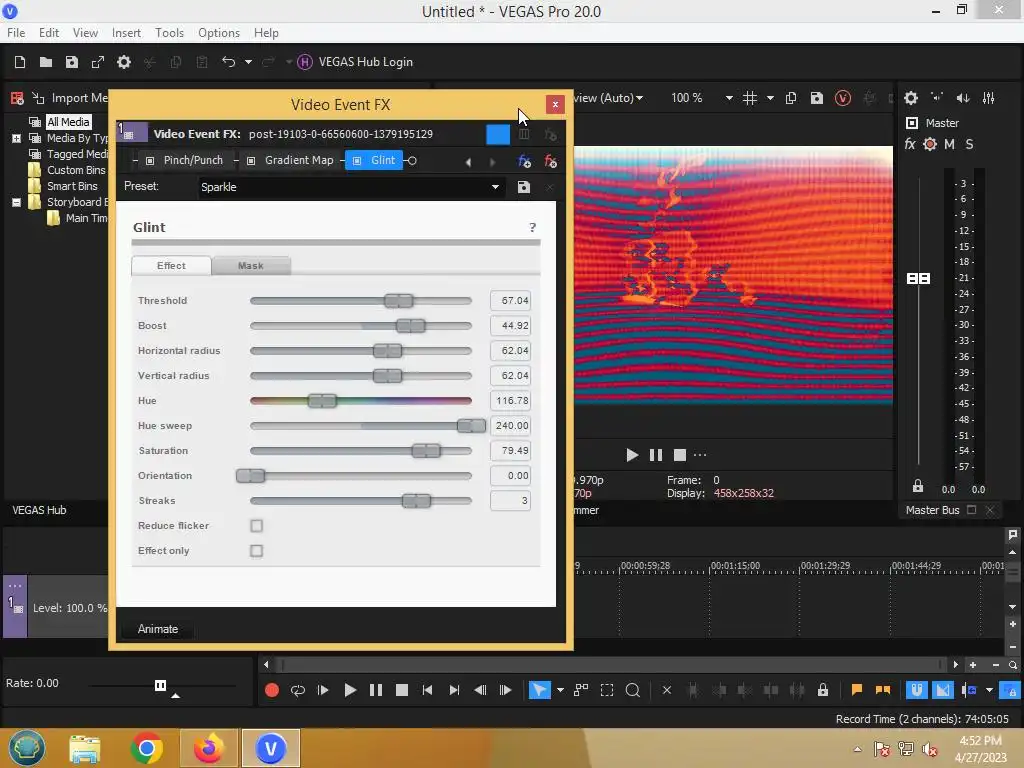
Task: Insert a marker with orange flag icon
Action: pos(857,690)
